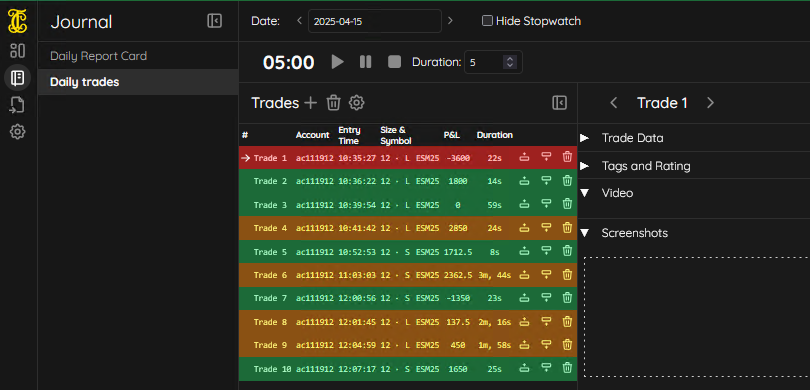Insert a row above Trade 8
This screenshot has height=390, width=810.
[524, 322]
